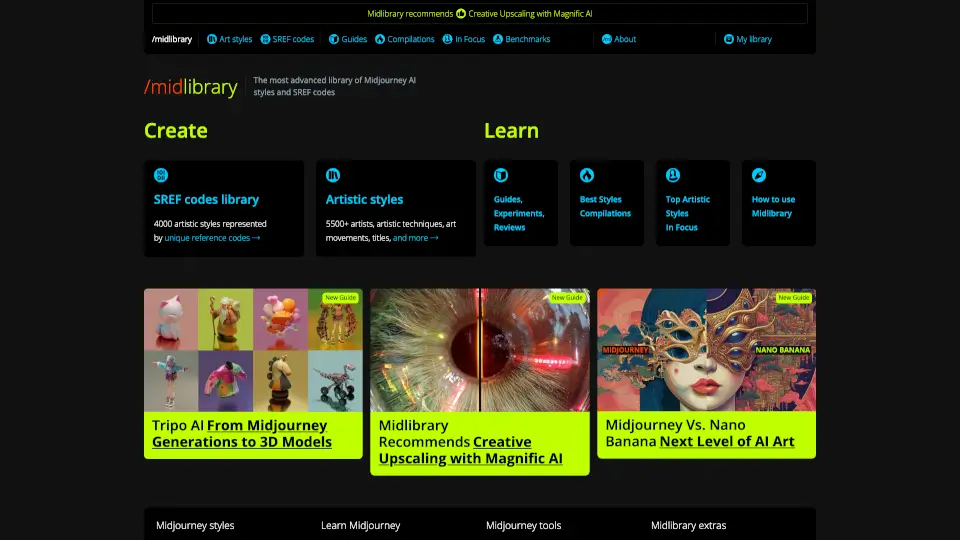Open Creative Upscaling with Magnific AI card title

click(x=470, y=450)
